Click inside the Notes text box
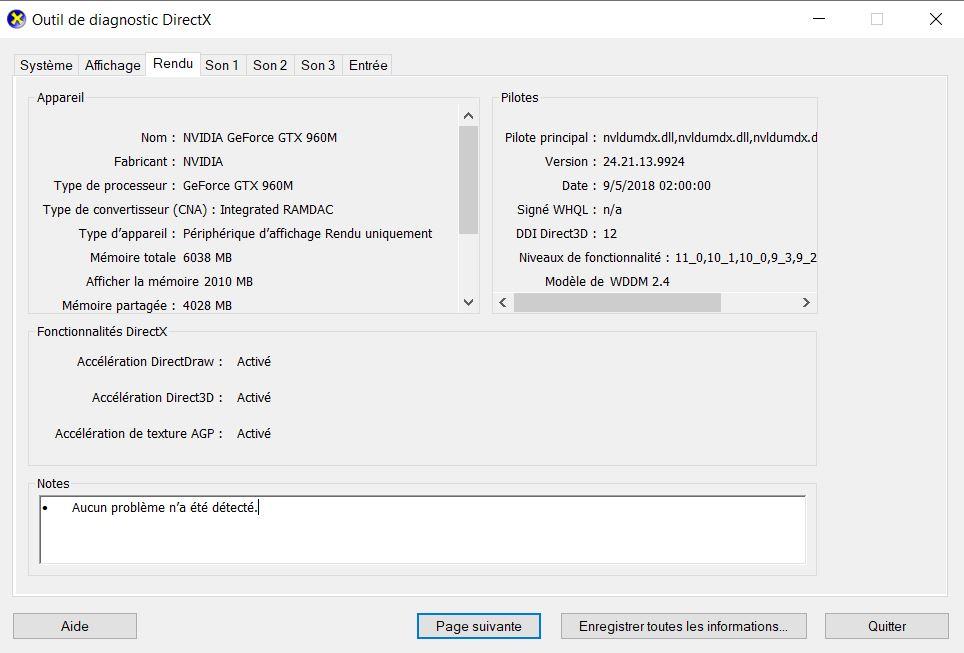Image resolution: width=964 pixels, height=653 pixels. coord(422,529)
